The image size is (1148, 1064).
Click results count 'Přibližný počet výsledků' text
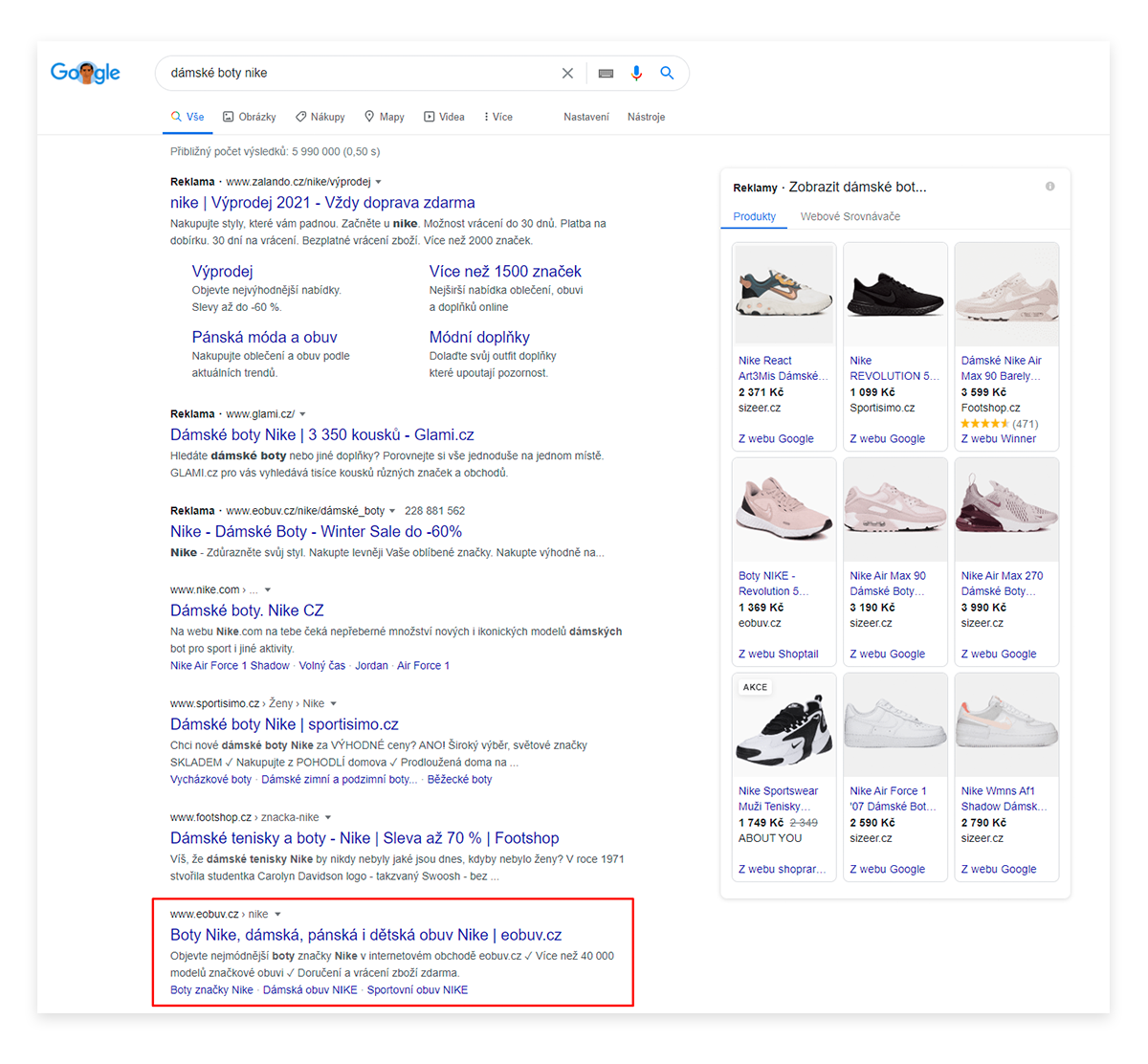coord(275,152)
